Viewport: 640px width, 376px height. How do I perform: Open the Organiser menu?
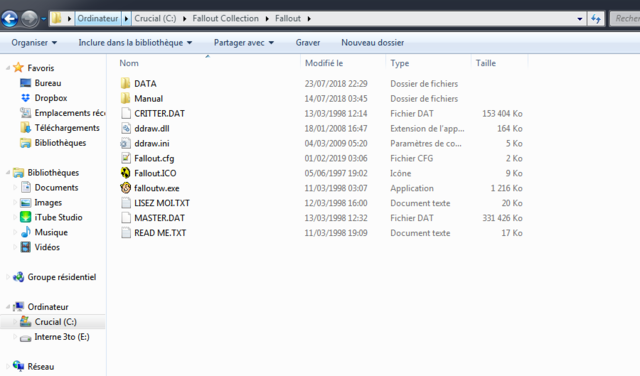(34, 42)
